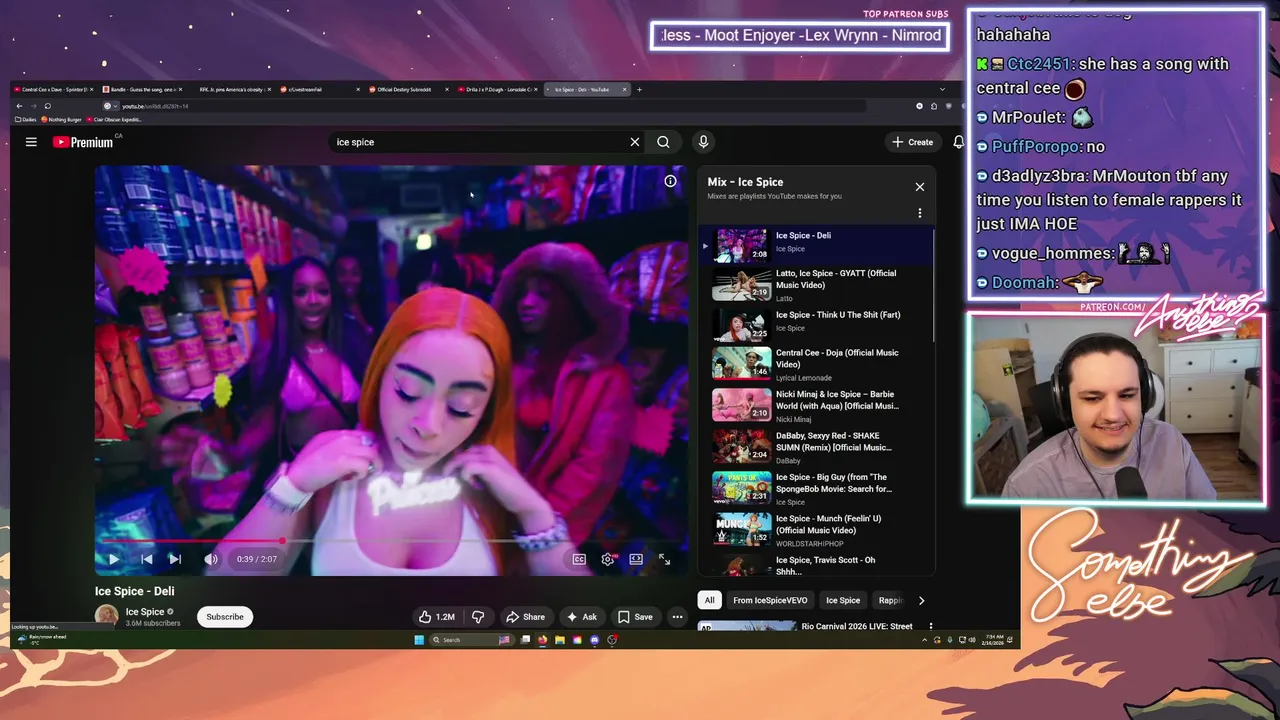Open the Discord icon on the taskbar

pos(595,640)
